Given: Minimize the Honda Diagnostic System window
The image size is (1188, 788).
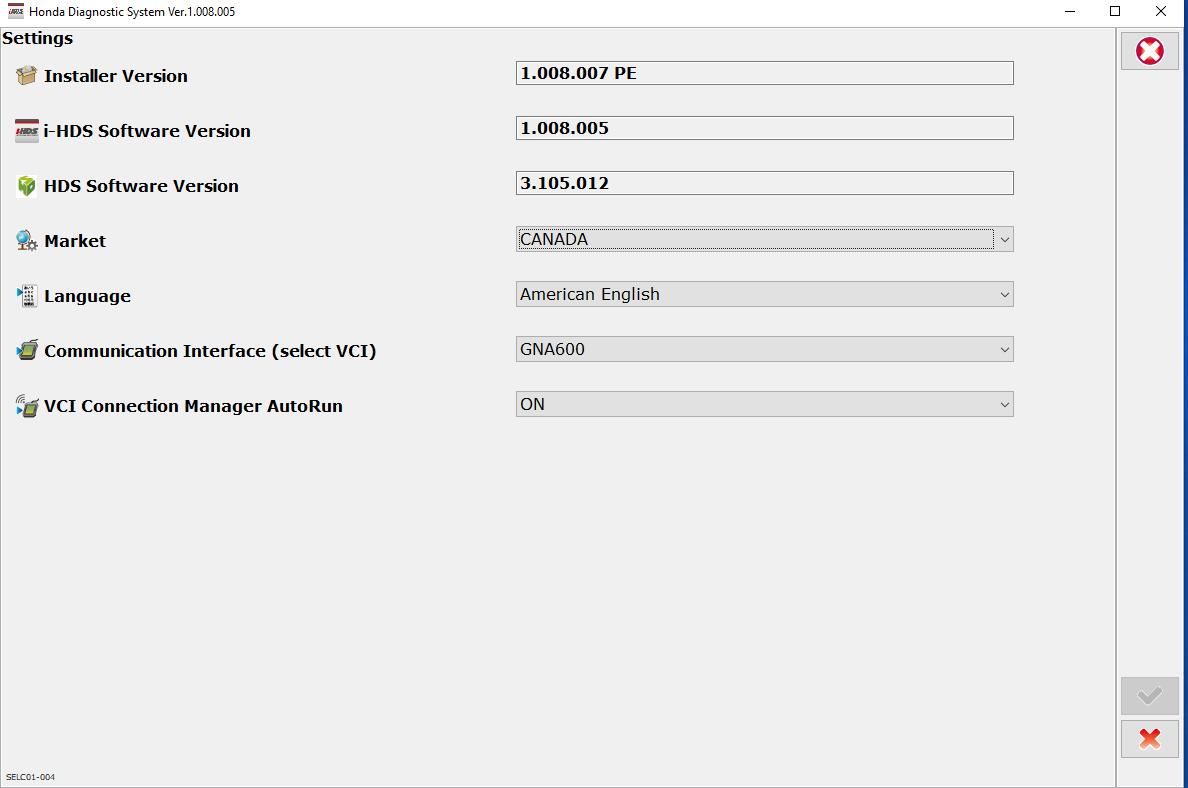Looking at the screenshot, I should [x=1070, y=11].
